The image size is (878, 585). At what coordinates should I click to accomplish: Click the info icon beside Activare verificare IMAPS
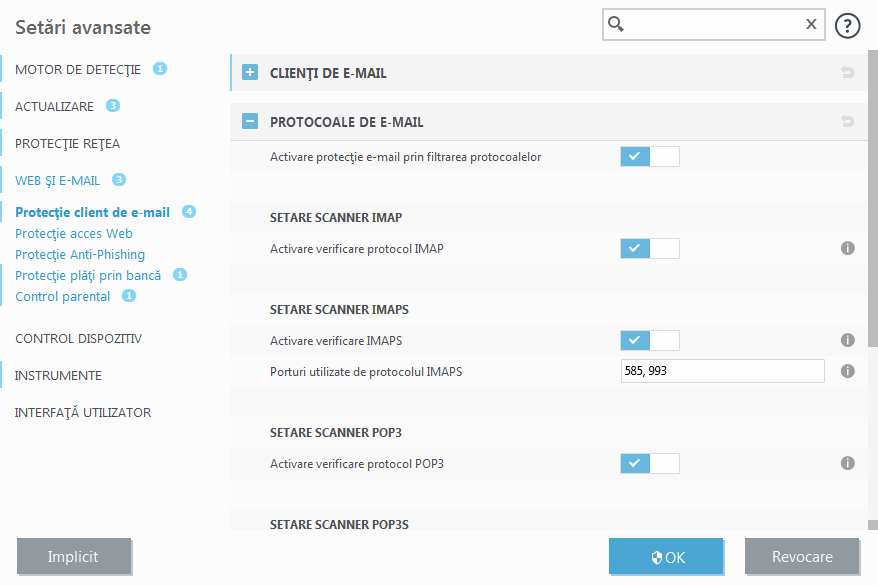[x=847, y=340]
